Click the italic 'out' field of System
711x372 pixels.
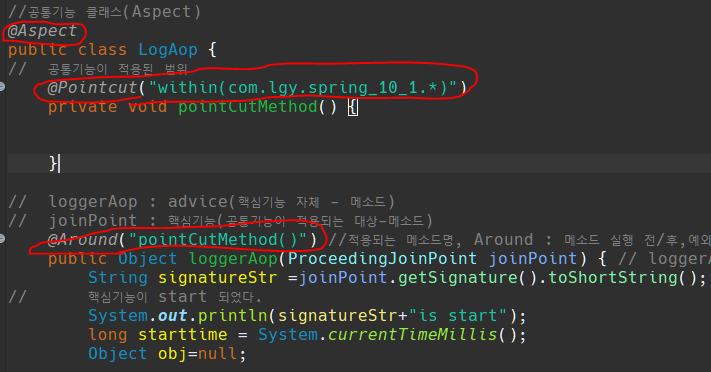[172, 316]
